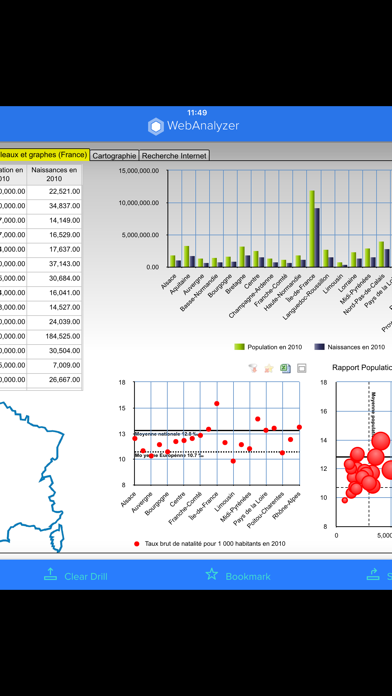Image resolution: width=392 pixels, height=696 pixels.
Task: Tap the Bookmark star icon
Action: [x=212, y=574]
